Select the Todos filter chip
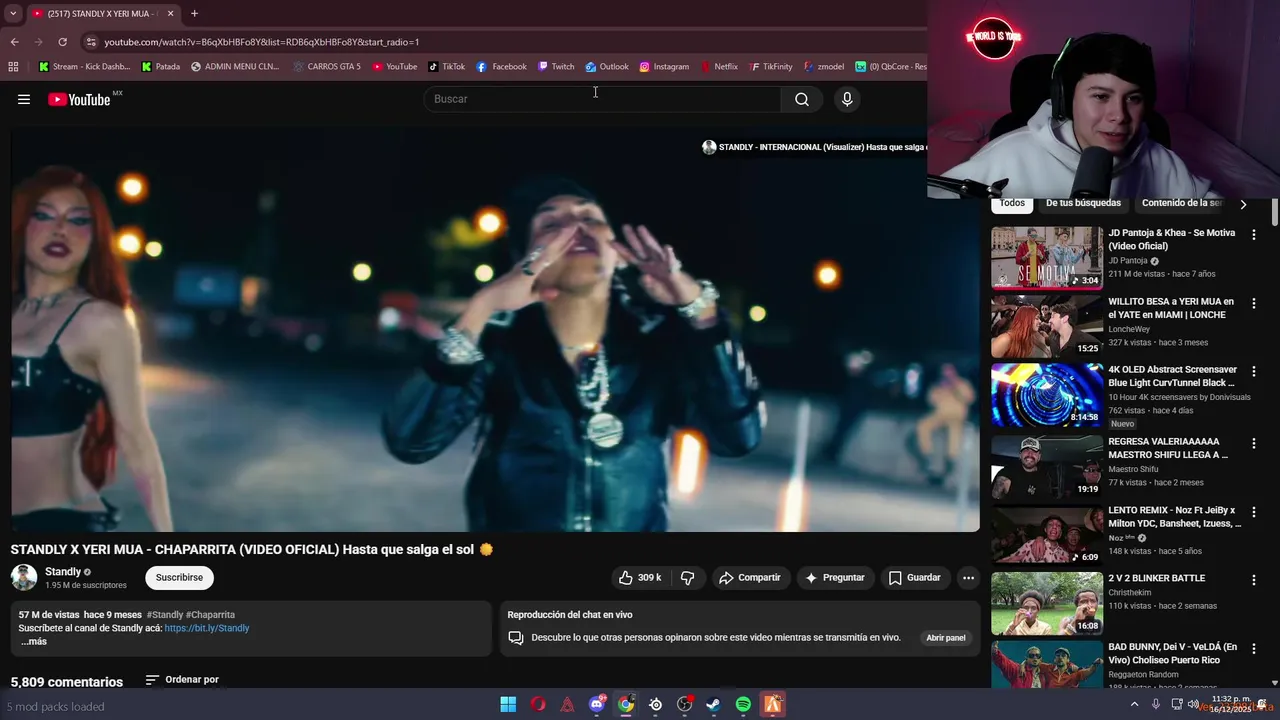1280x720 pixels. click(1012, 203)
